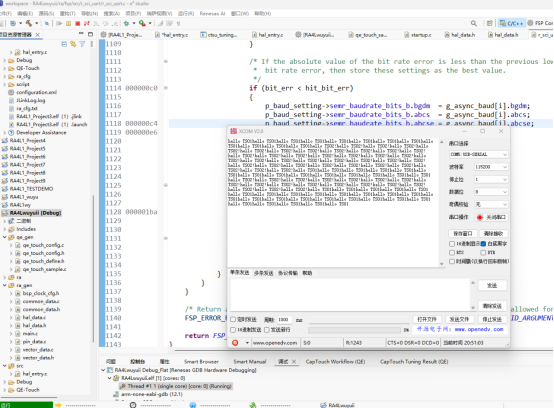Open the stop bits dropdown showing 1
554x408 pixels.
coord(491,179)
